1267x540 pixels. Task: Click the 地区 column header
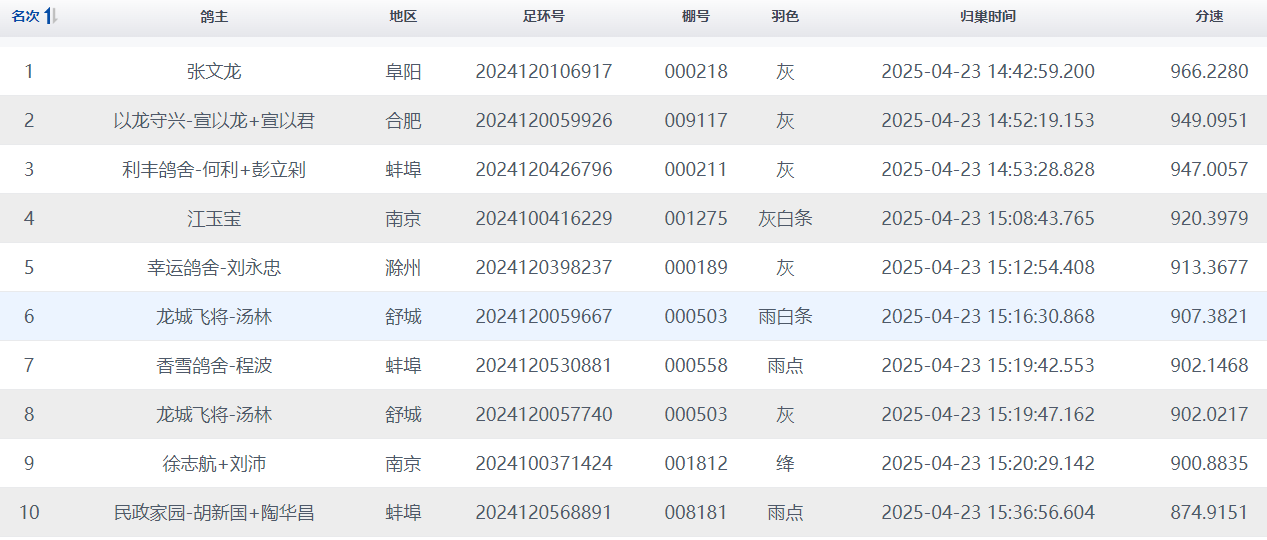[x=403, y=17]
